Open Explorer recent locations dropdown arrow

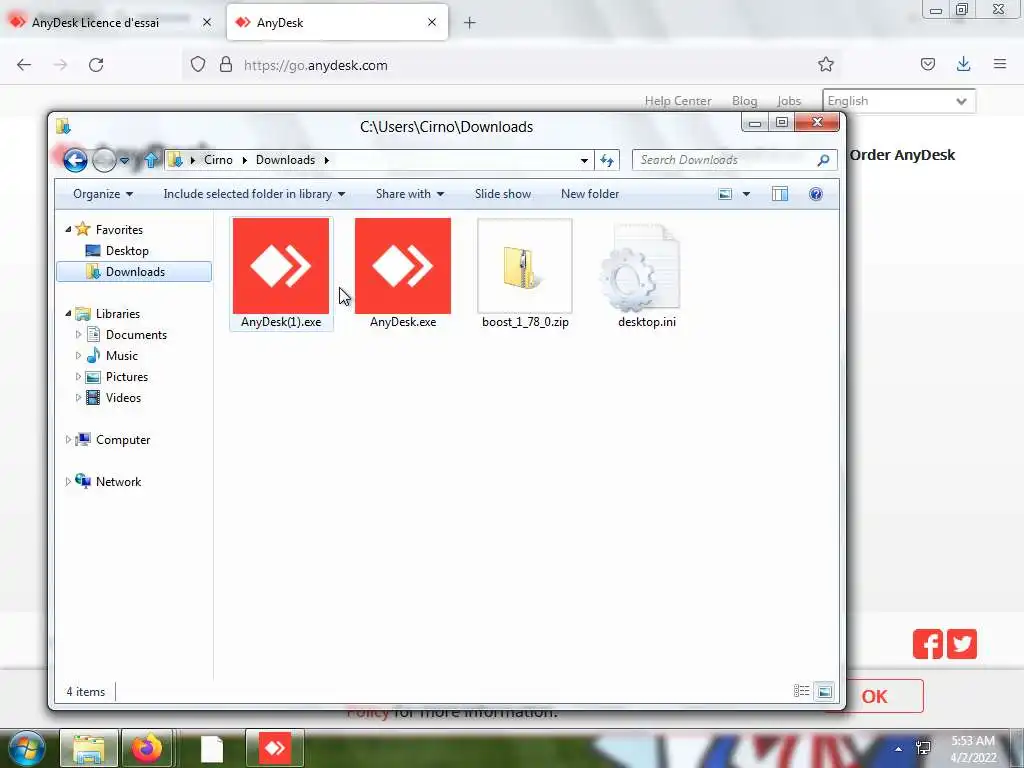click(124, 160)
